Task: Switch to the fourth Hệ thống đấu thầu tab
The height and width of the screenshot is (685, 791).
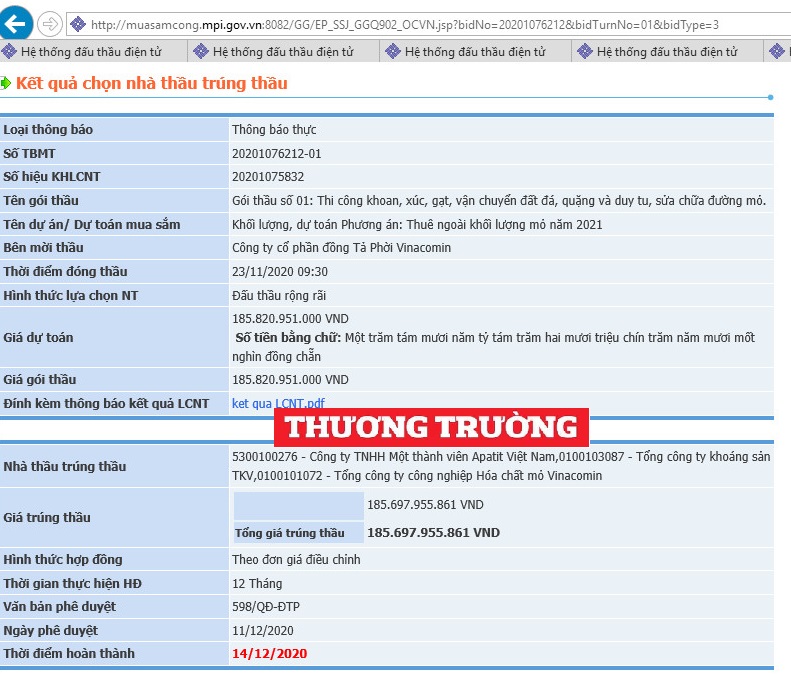Action: (667, 51)
